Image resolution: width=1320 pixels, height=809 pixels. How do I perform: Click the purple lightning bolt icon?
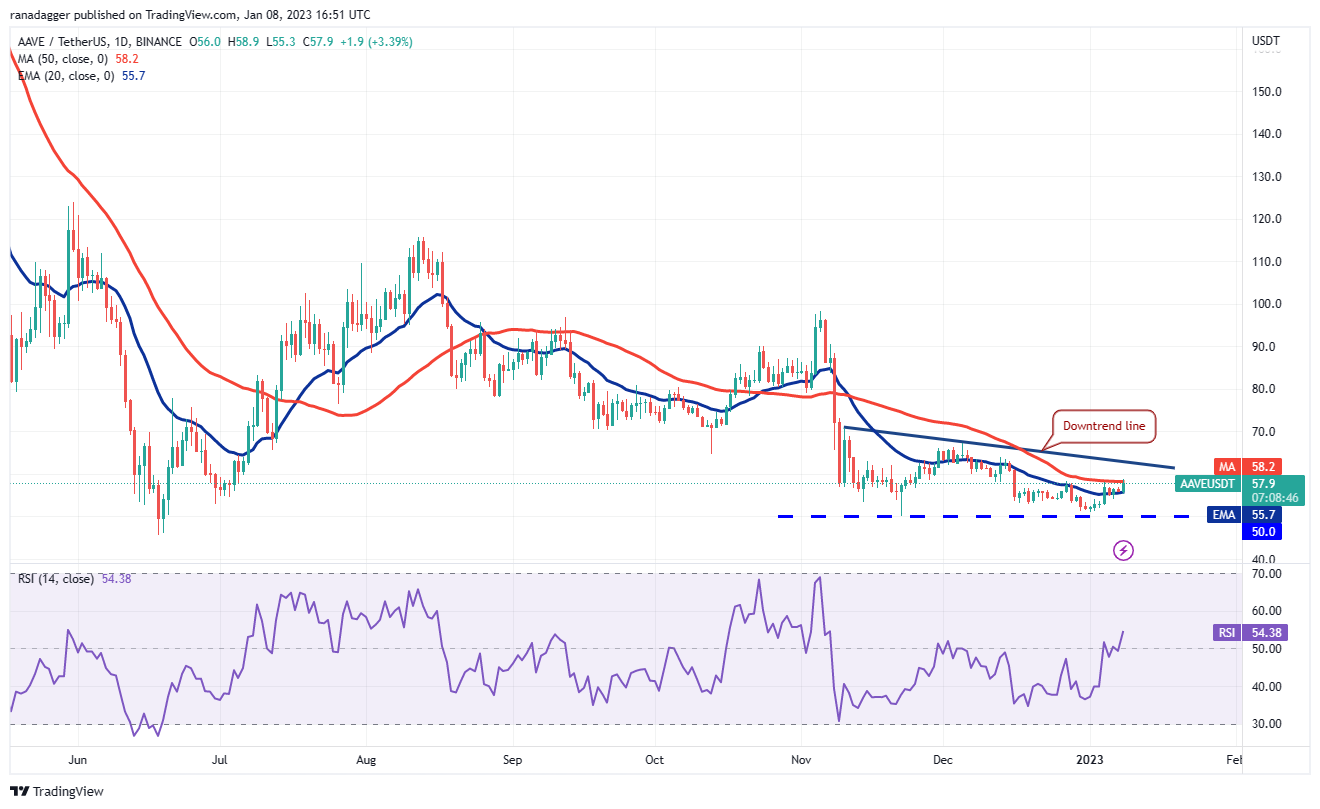1123,550
